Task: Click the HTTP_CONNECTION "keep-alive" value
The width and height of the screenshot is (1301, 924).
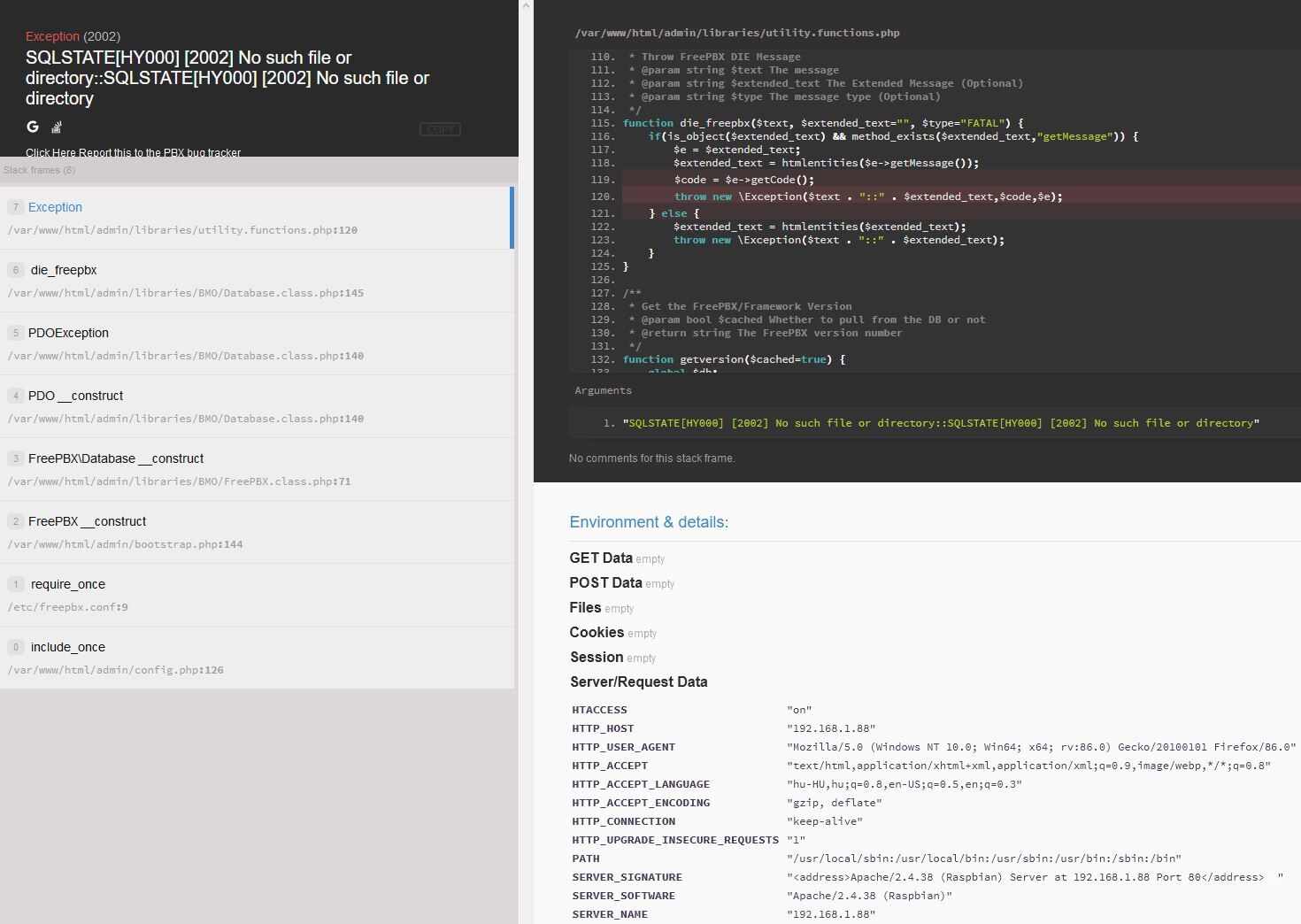Action: point(824,821)
